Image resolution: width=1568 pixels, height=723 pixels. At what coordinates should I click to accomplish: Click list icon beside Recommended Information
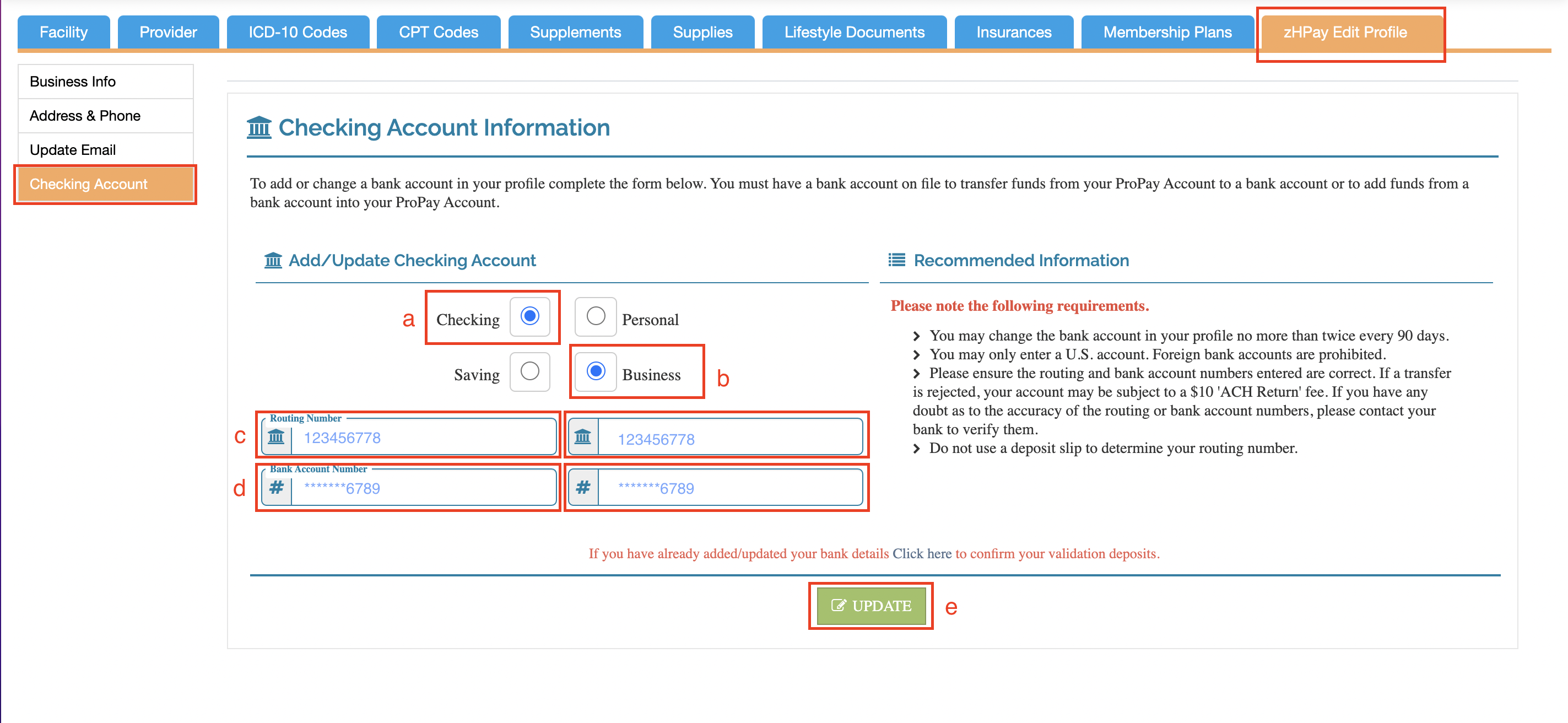pos(896,260)
